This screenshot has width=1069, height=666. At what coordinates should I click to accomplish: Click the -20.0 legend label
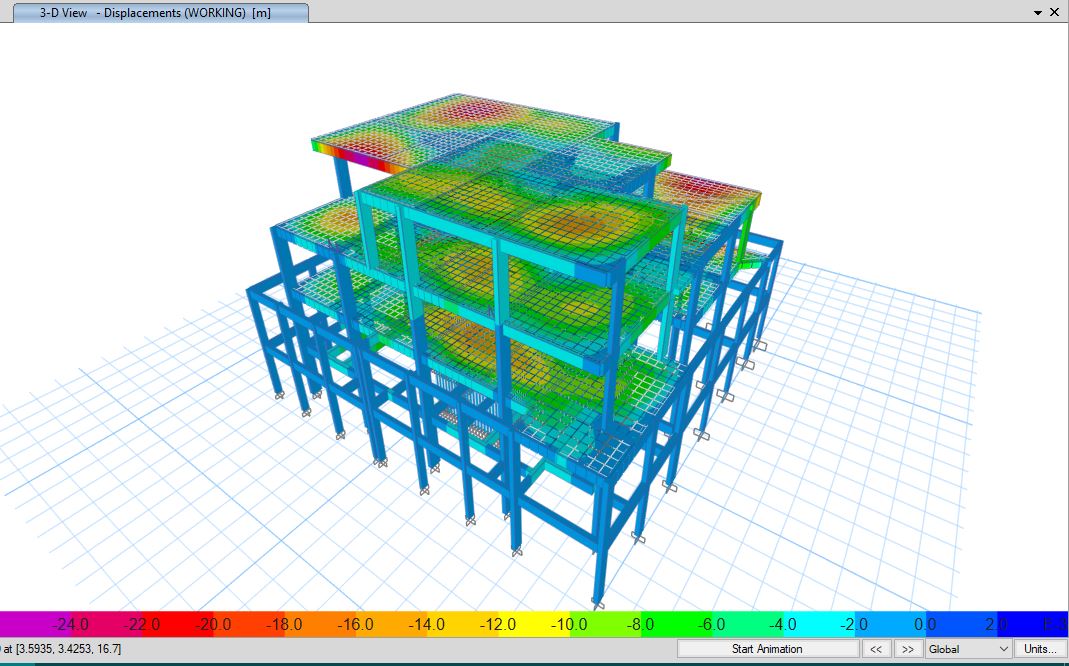tap(213, 624)
